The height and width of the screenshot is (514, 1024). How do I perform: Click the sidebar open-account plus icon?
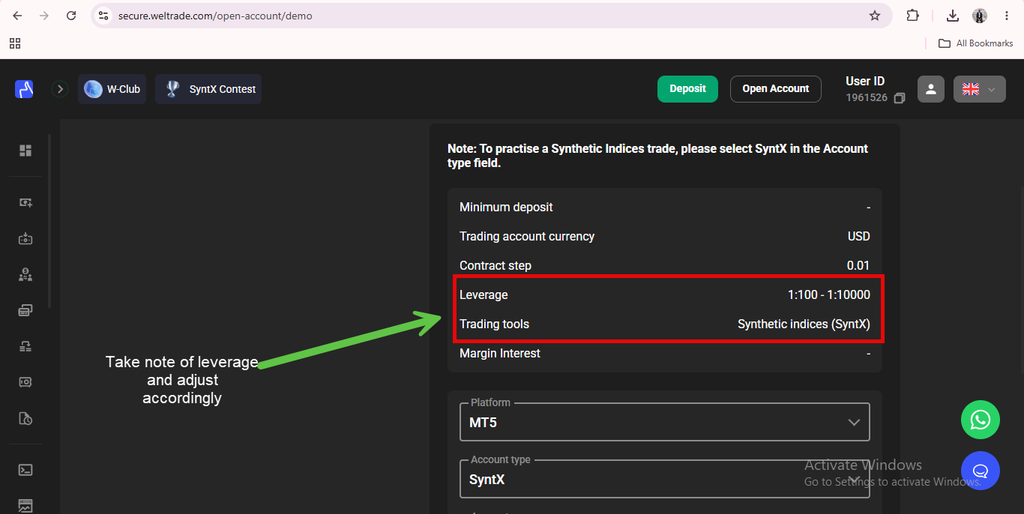click(x=25, y=202)
